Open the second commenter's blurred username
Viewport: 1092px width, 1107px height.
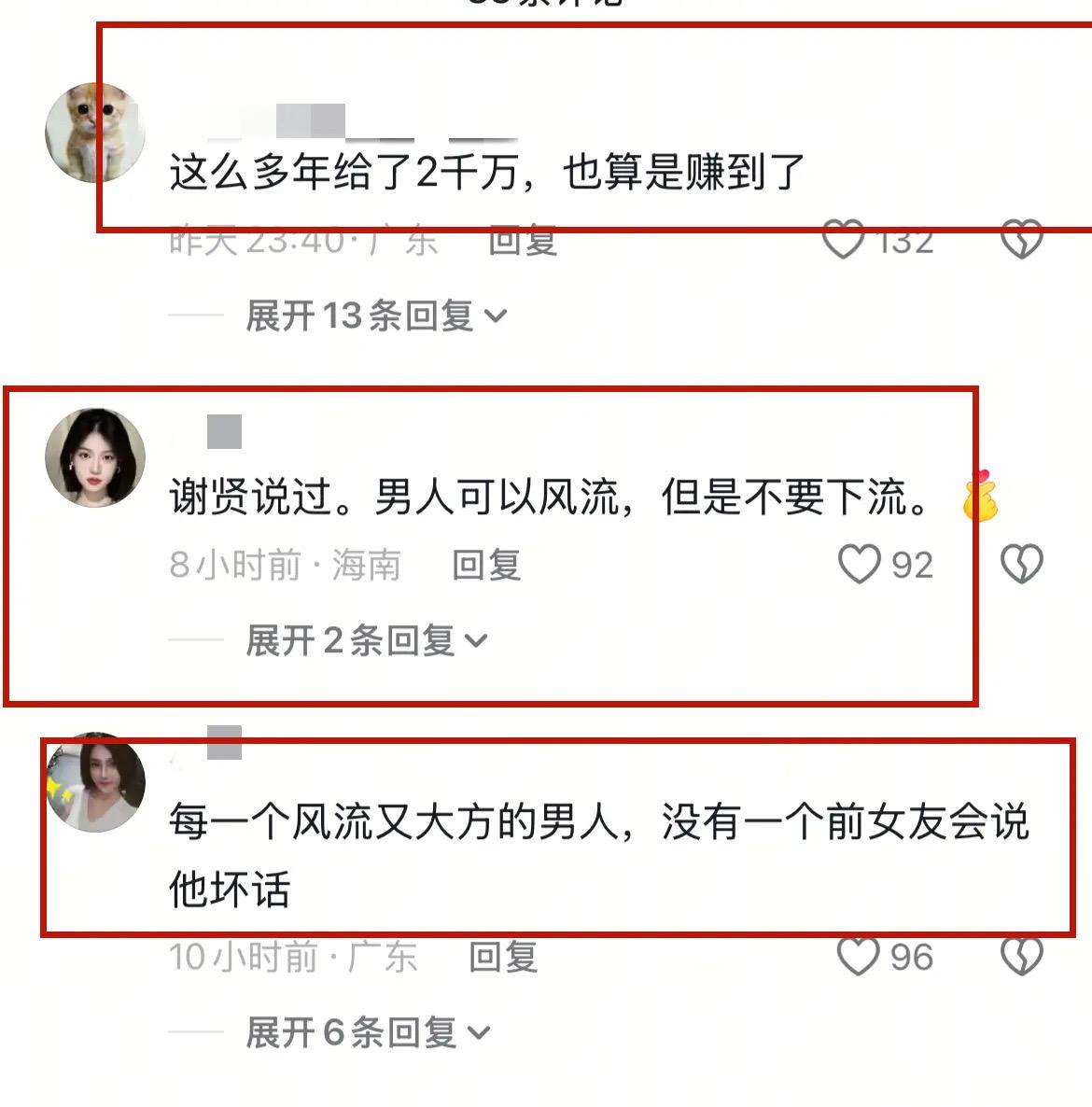point(225,431)
